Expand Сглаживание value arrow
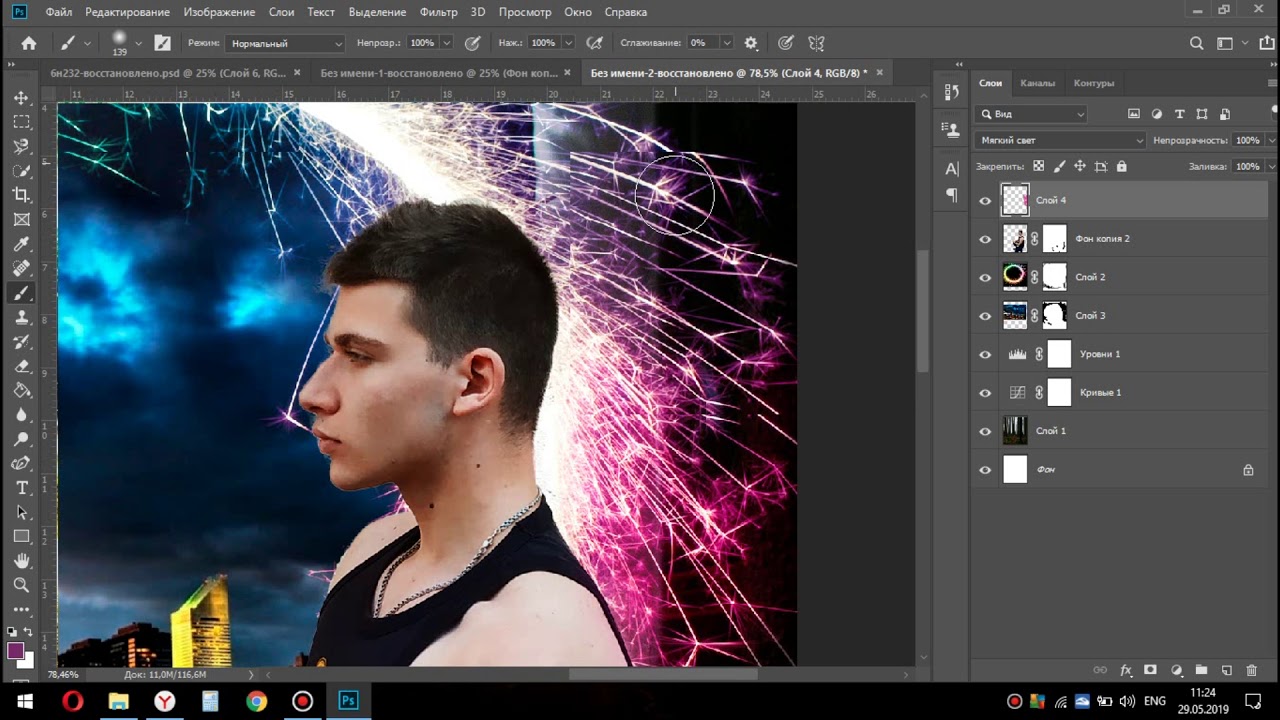This screenshot has width=1280, height=720. [x=726, y=43]
